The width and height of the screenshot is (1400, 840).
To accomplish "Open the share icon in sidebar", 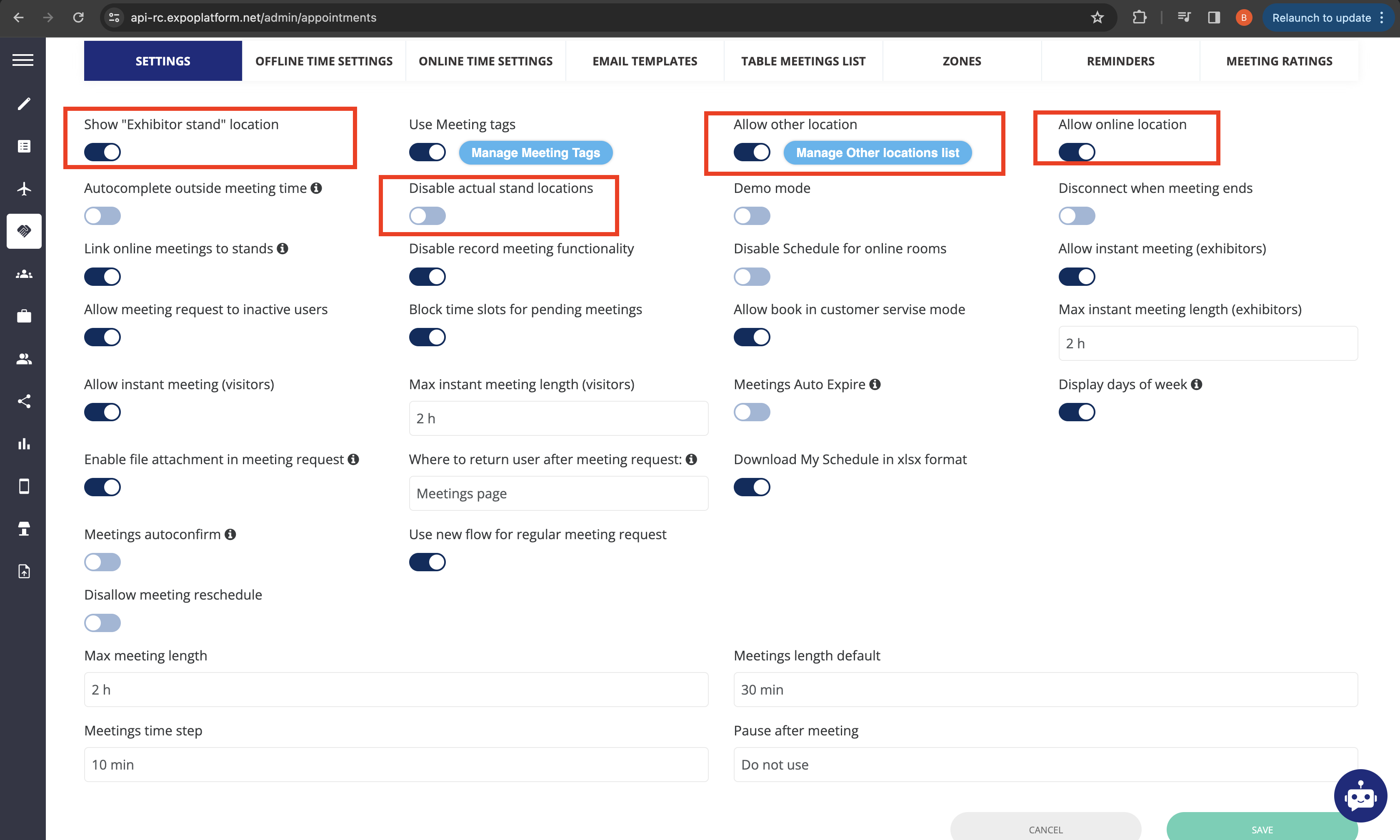I will click(24, 401).
